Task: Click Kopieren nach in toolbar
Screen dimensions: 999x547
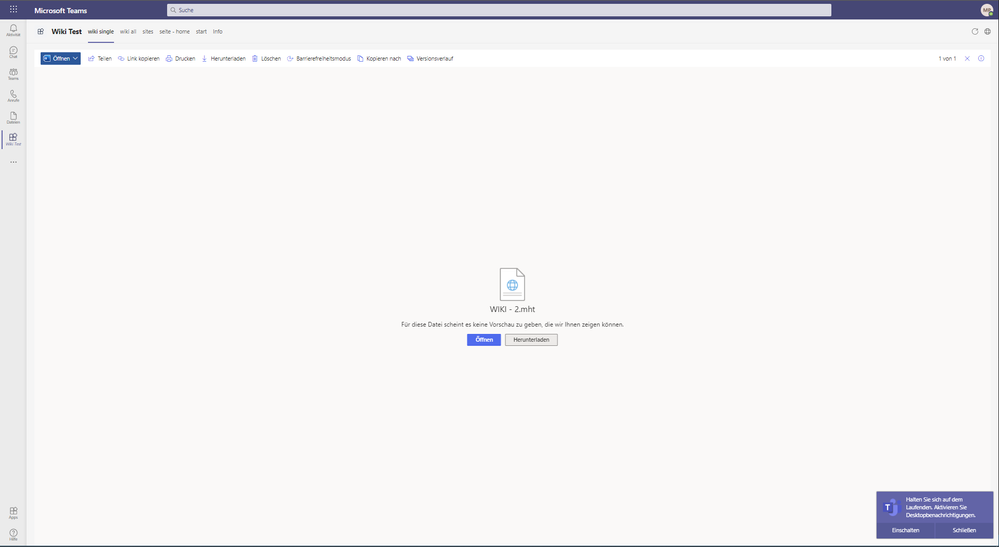Action: tap(379, 59)
